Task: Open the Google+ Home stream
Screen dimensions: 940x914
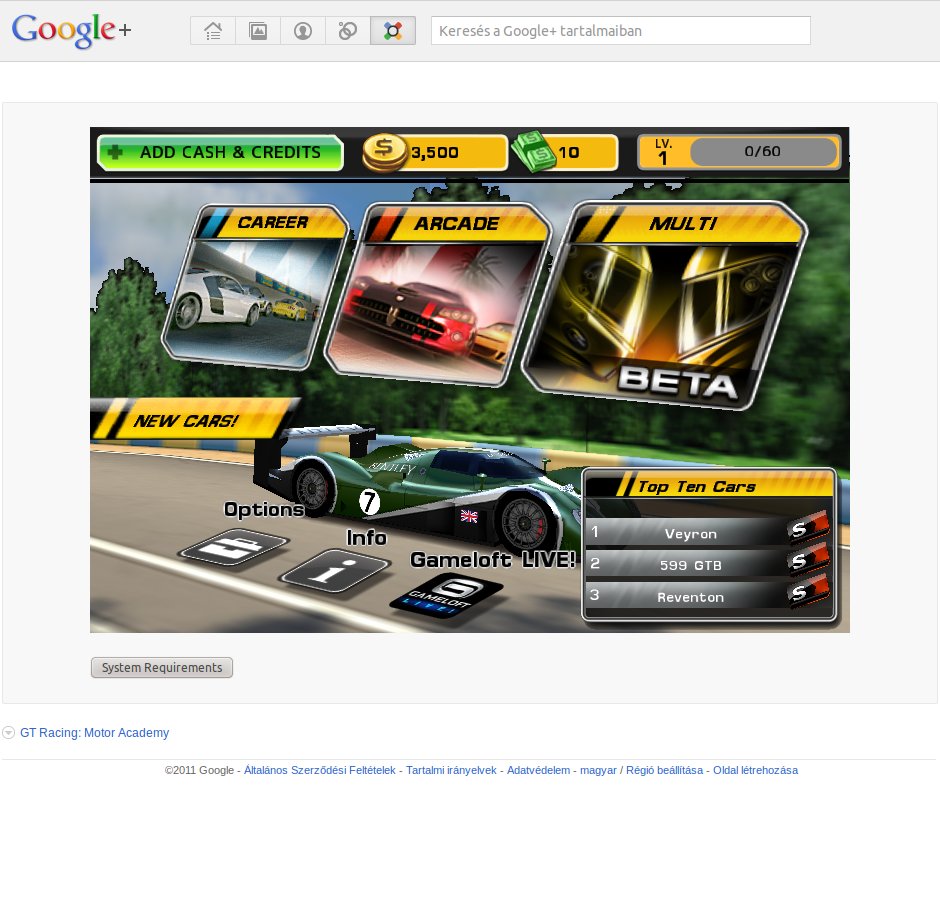Action: (212, 30)
